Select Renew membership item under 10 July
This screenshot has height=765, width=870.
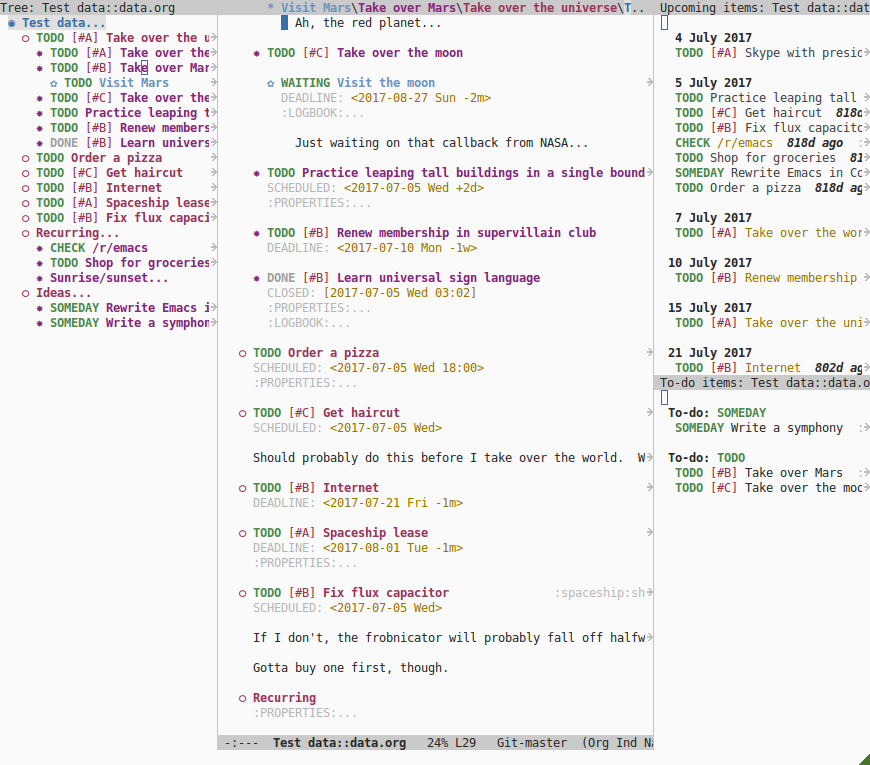(x=766, y=277)
